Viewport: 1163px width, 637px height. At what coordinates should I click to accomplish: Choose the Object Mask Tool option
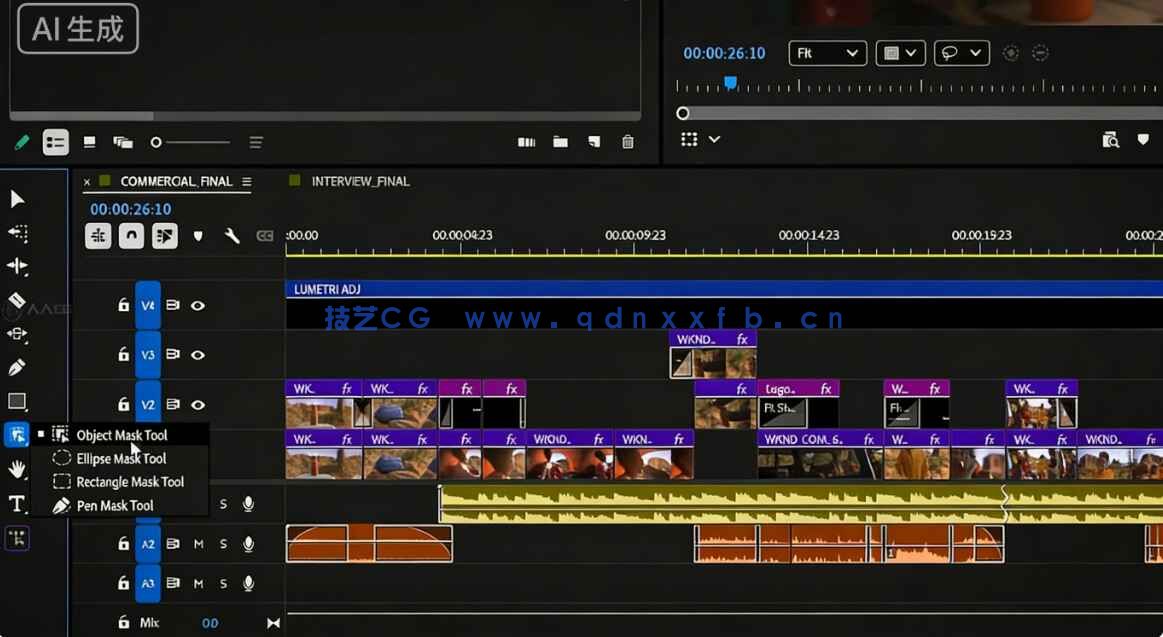tap(122, 434)
